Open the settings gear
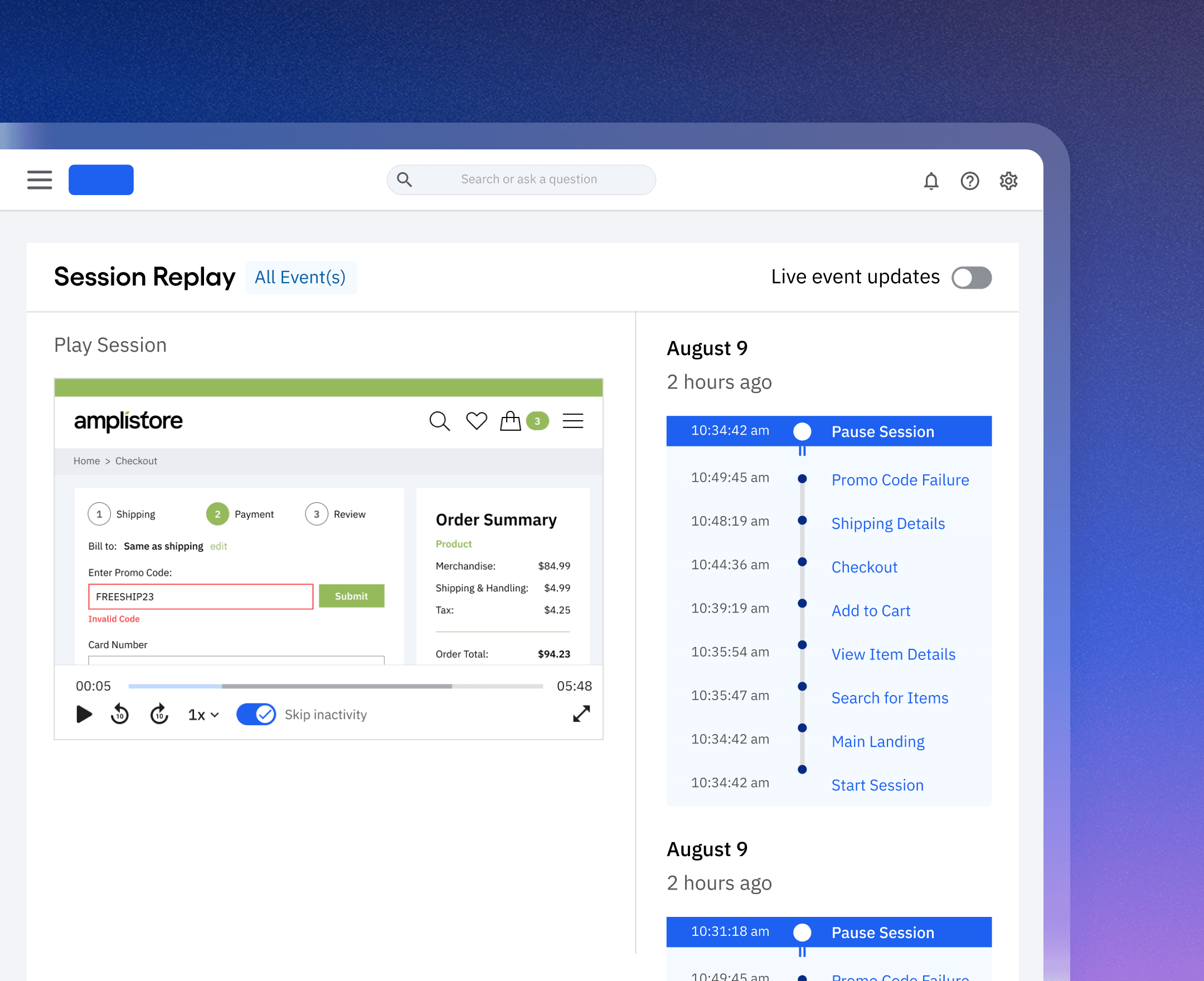The height and width of the screenshot is (981, 1204). pyautogui.click(x=1008, y=181)
